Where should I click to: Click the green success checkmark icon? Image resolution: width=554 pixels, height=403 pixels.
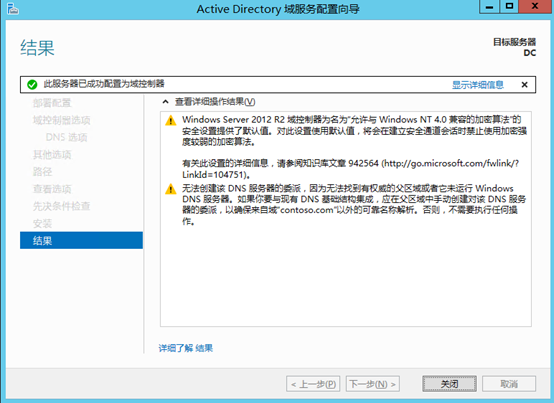32,84
